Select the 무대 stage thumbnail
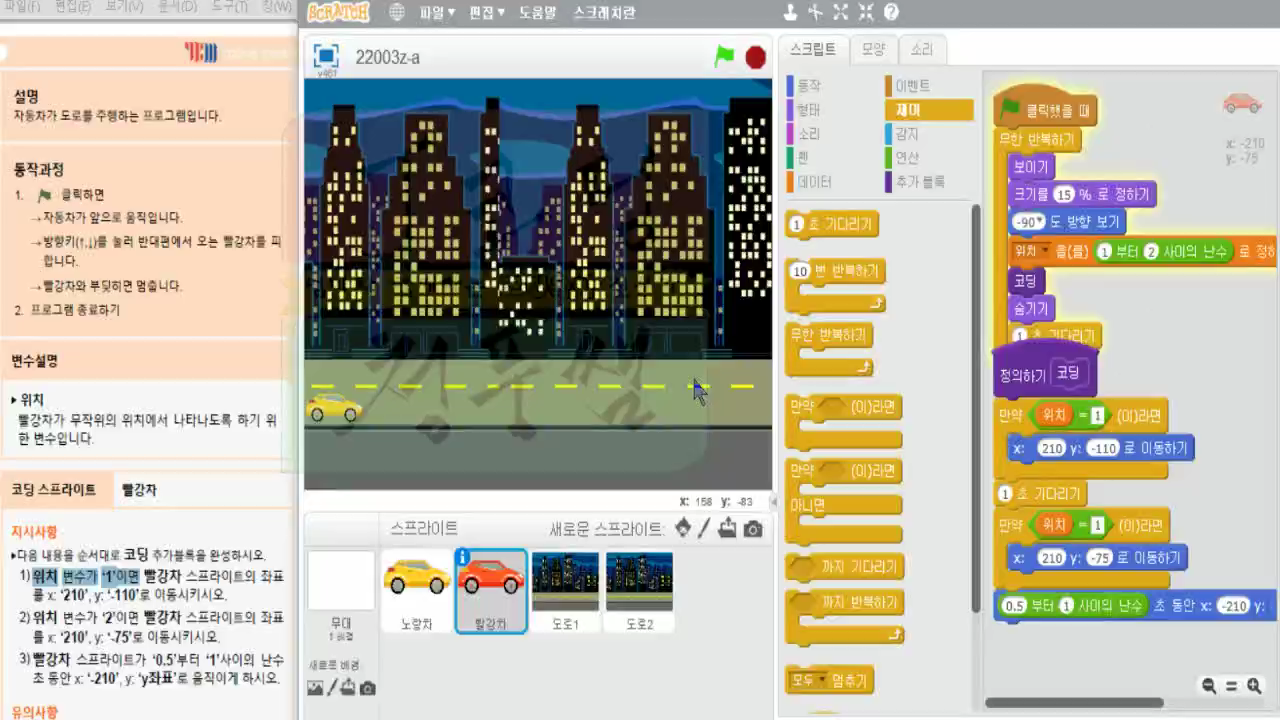Image resolution: width=1280 pixels, height=720 pixels. click(x=341, y=596)
